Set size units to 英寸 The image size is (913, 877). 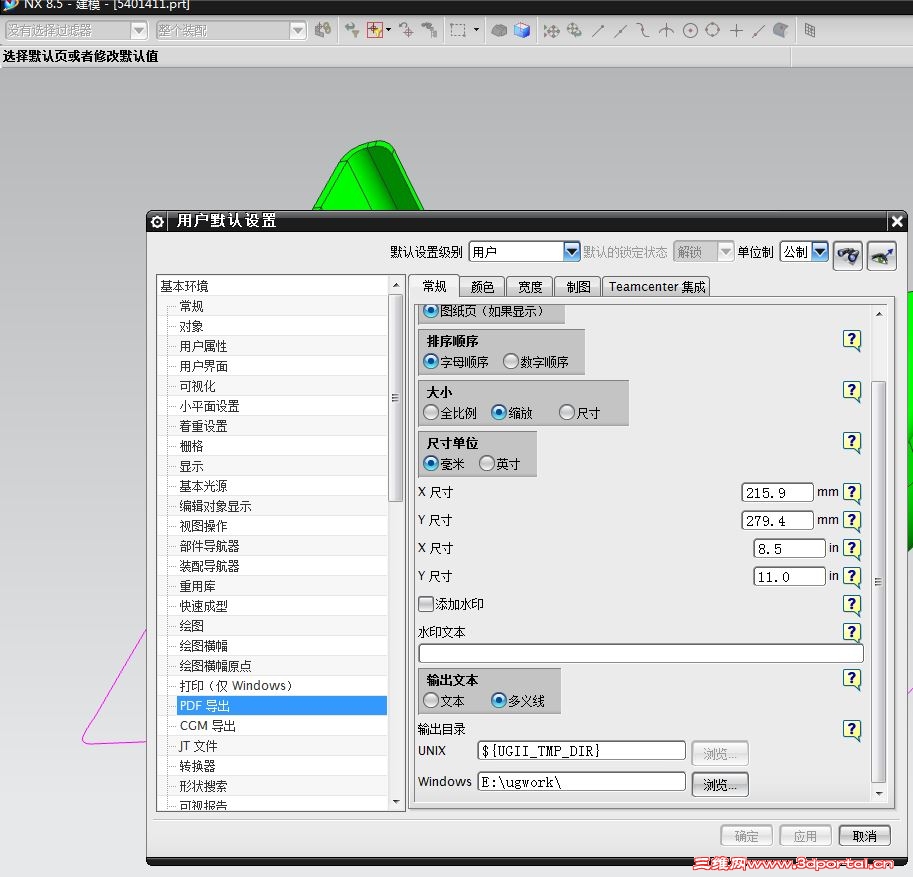coord(487,464)
